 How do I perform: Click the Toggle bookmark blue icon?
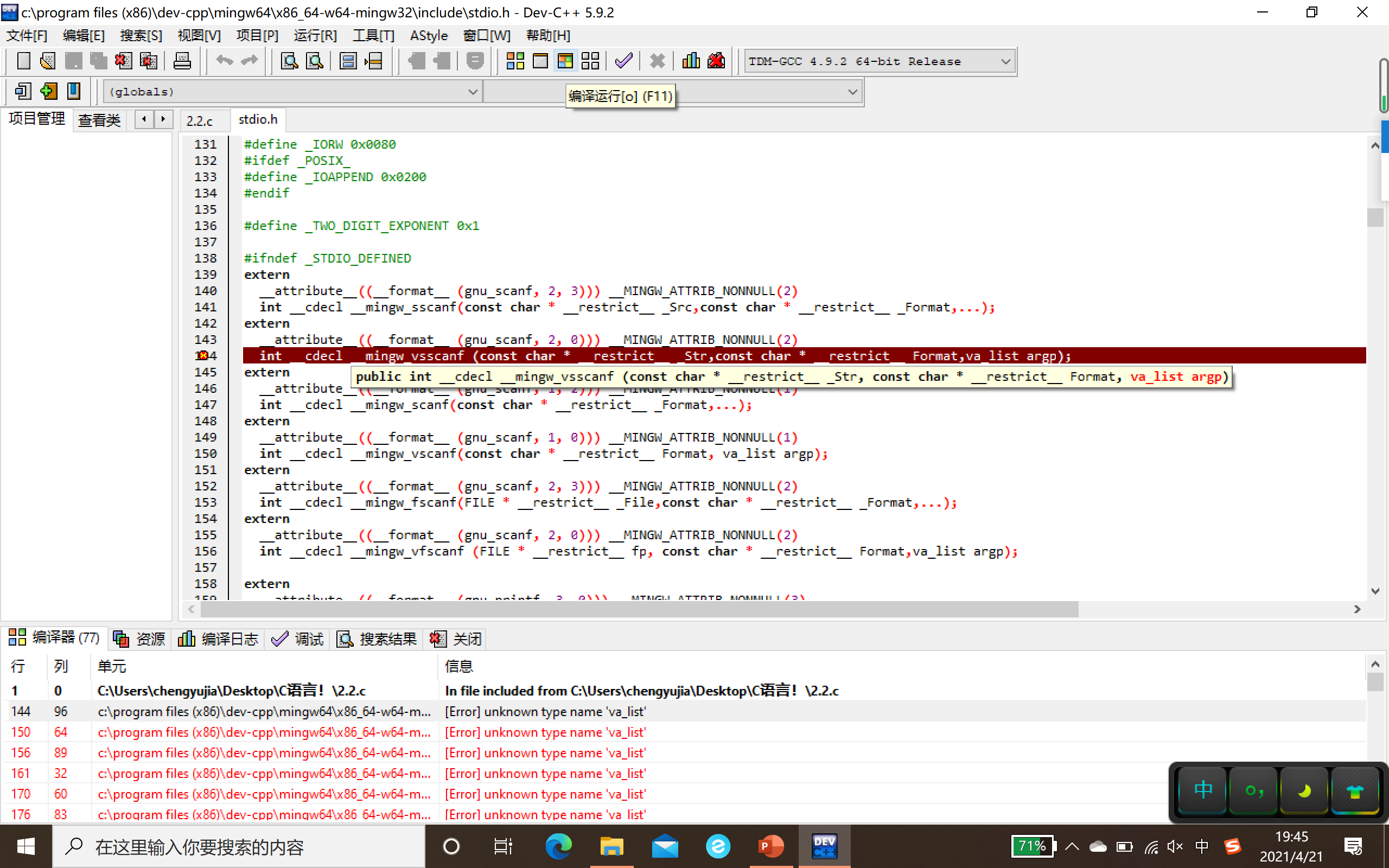73,91
